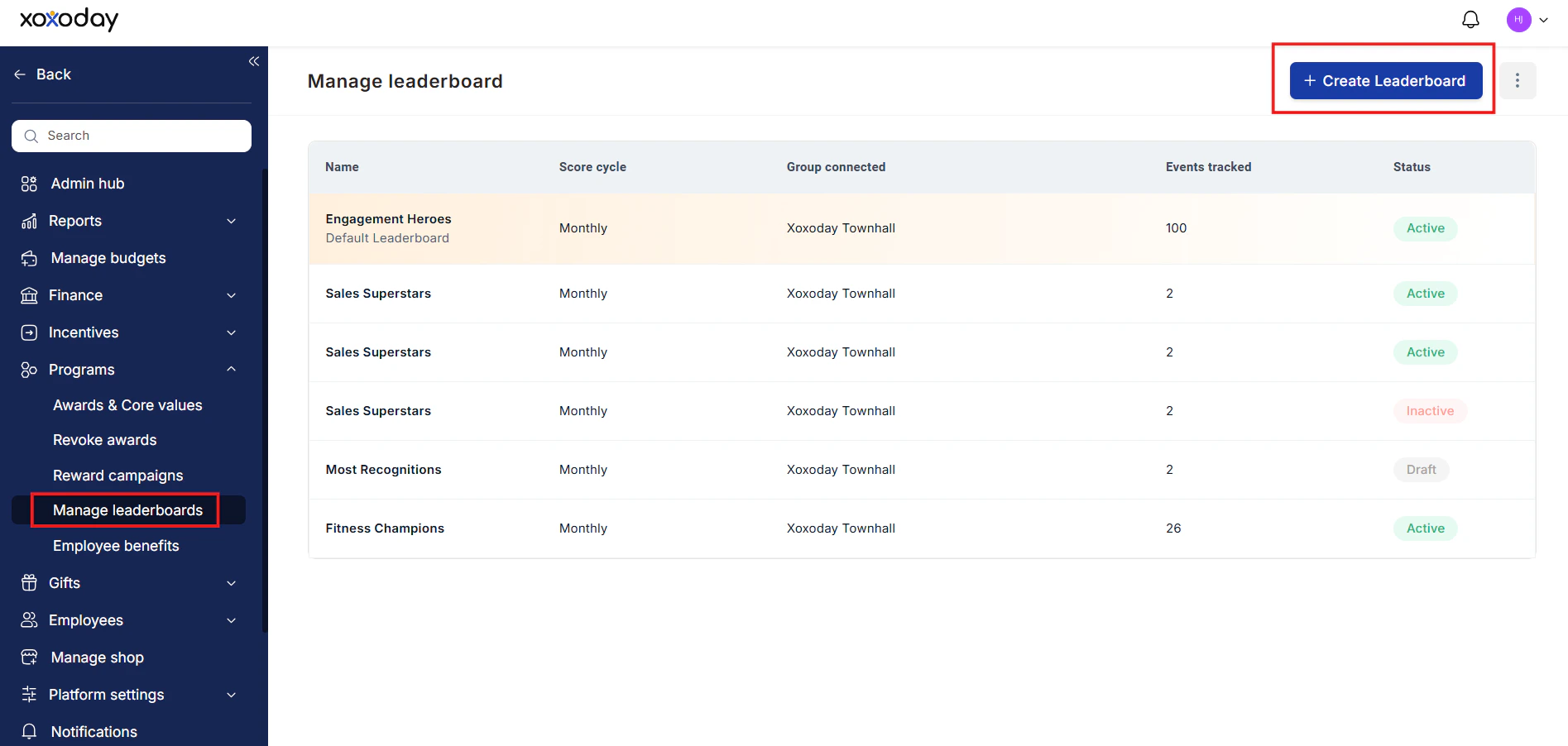This screenshot has width=1568, height=746.
Task: Click the Inactive status badge
Action: click(x=1430, y=411)
